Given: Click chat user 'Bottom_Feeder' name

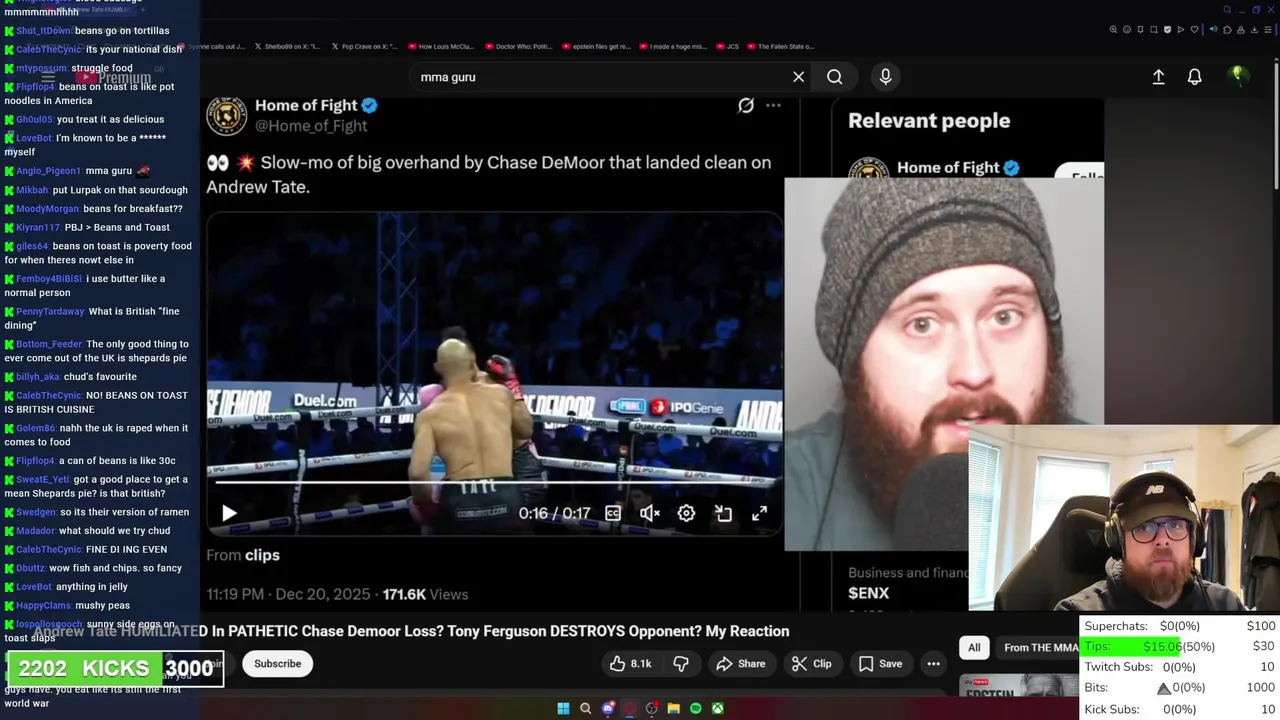Looking at the screenshot, I should 49,344.
